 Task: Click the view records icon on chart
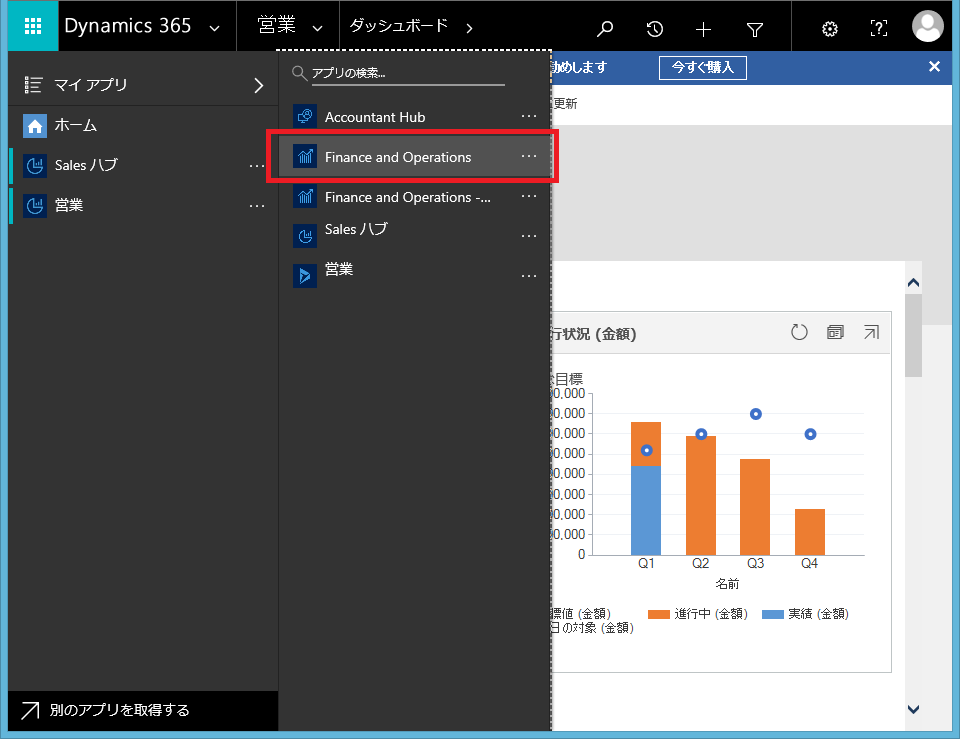tap(835, 332)
